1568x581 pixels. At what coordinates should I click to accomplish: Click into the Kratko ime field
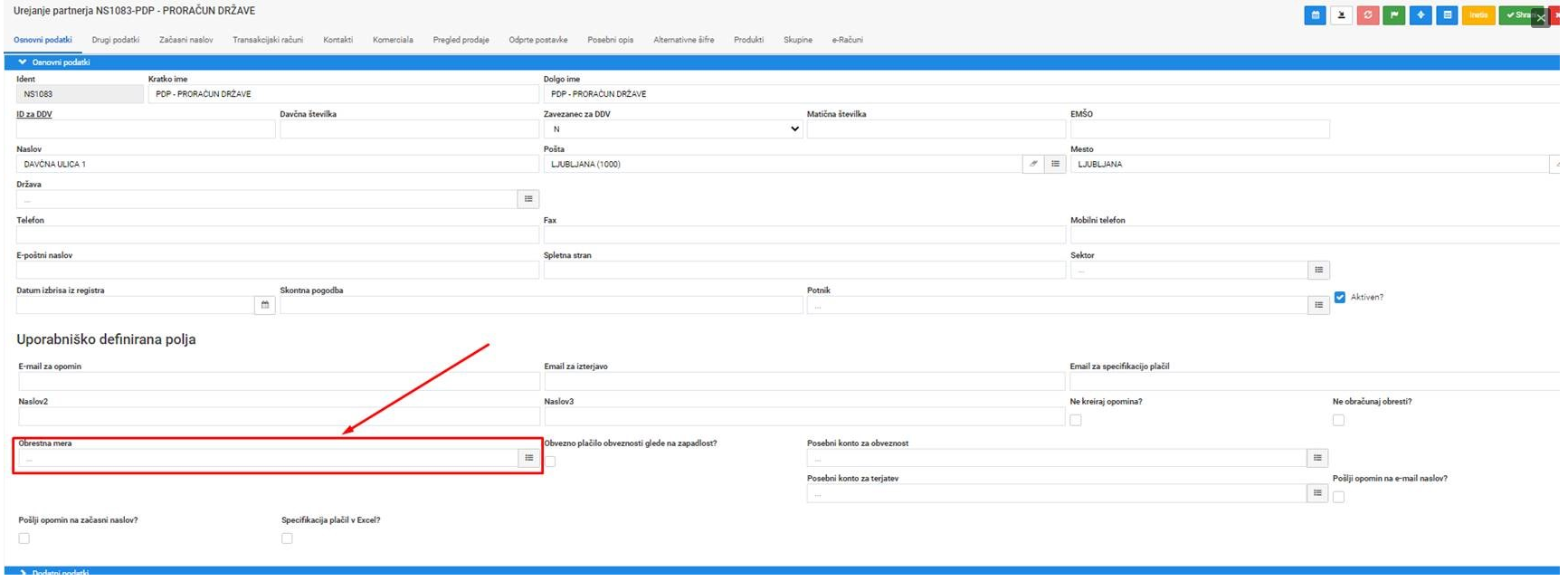(343, 94)
